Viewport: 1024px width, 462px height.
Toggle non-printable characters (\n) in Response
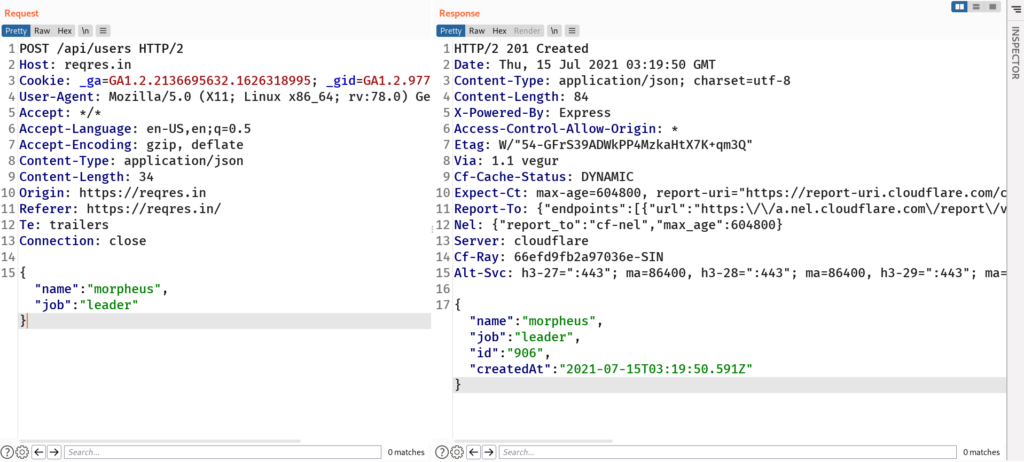click(554, 31)
